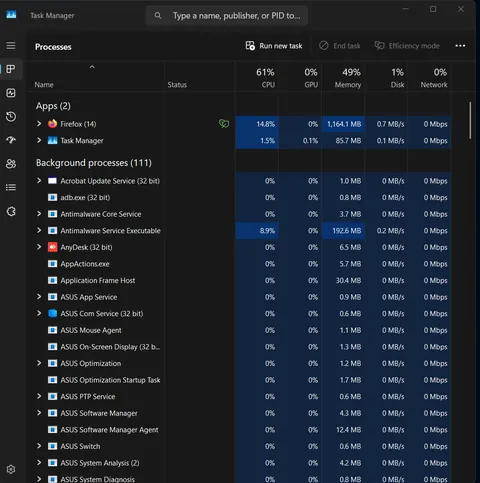Open Startup apps page in sidebar
This screenshot has height=483, width=480.
click(11, 140)
